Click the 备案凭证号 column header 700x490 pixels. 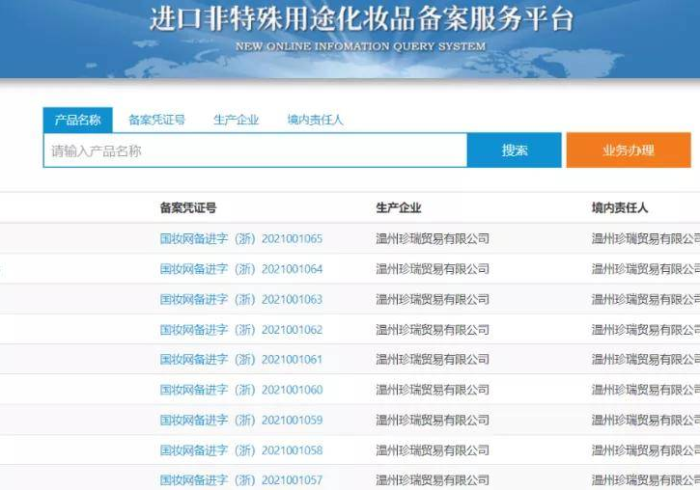tap(188, 208)
